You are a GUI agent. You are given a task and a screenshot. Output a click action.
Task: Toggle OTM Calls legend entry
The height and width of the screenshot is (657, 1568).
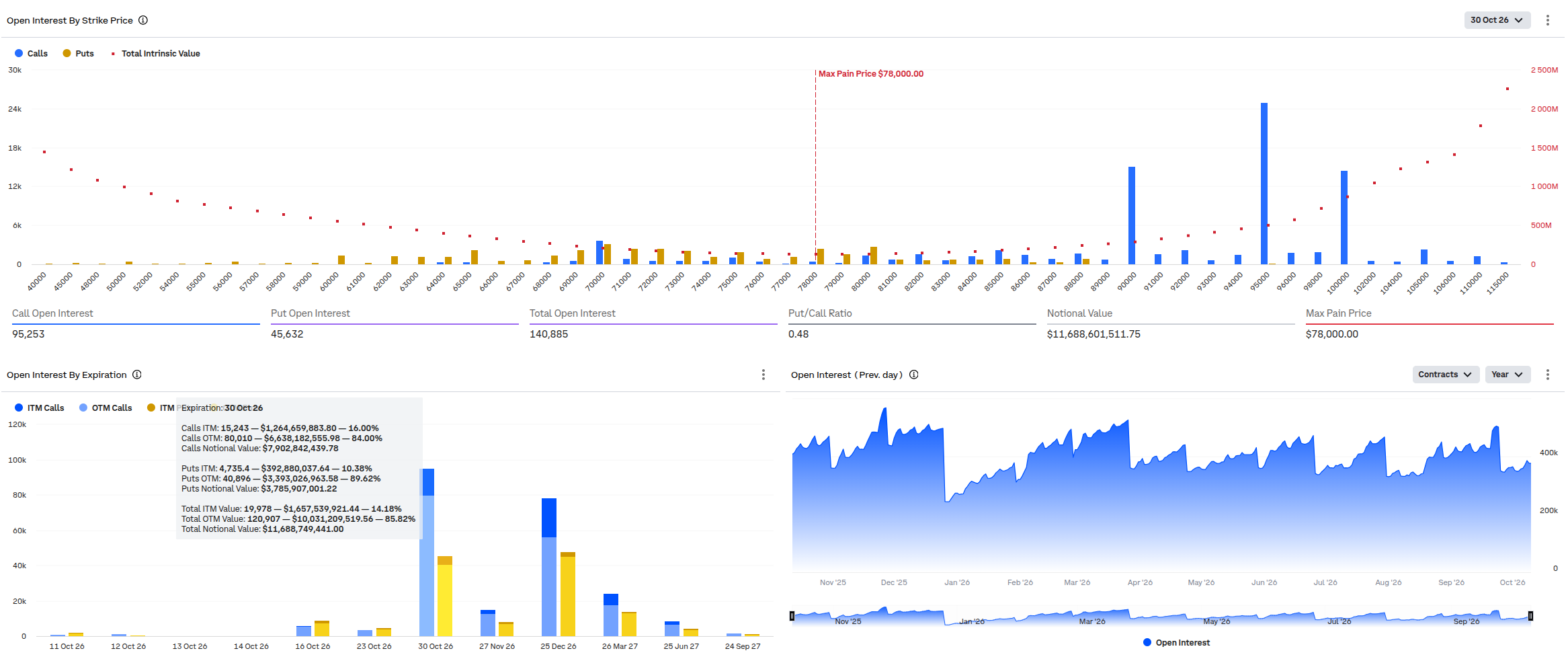click(106, 408)
